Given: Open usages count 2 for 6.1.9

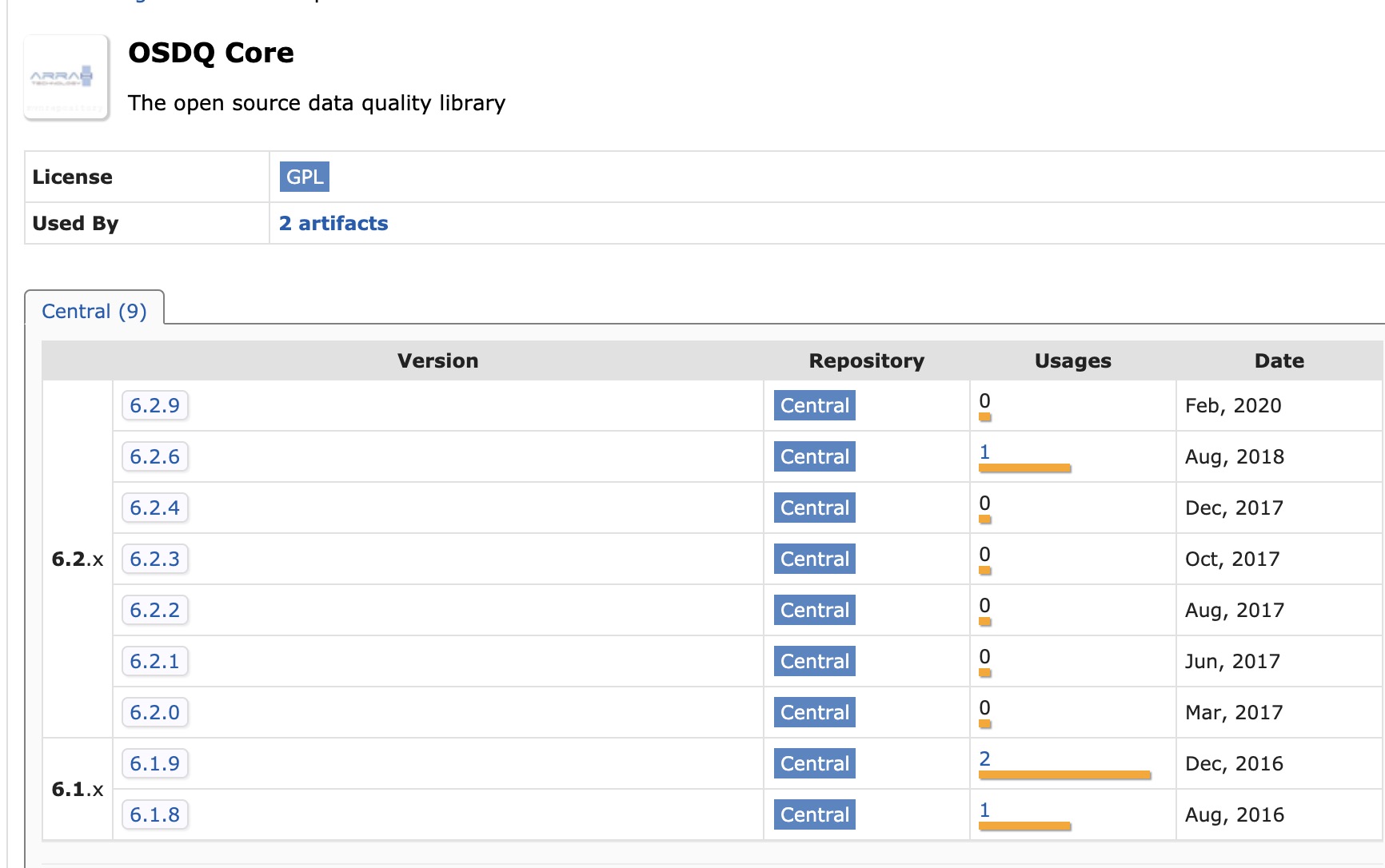Looking at the screenshot, I should tap(985, 759).
